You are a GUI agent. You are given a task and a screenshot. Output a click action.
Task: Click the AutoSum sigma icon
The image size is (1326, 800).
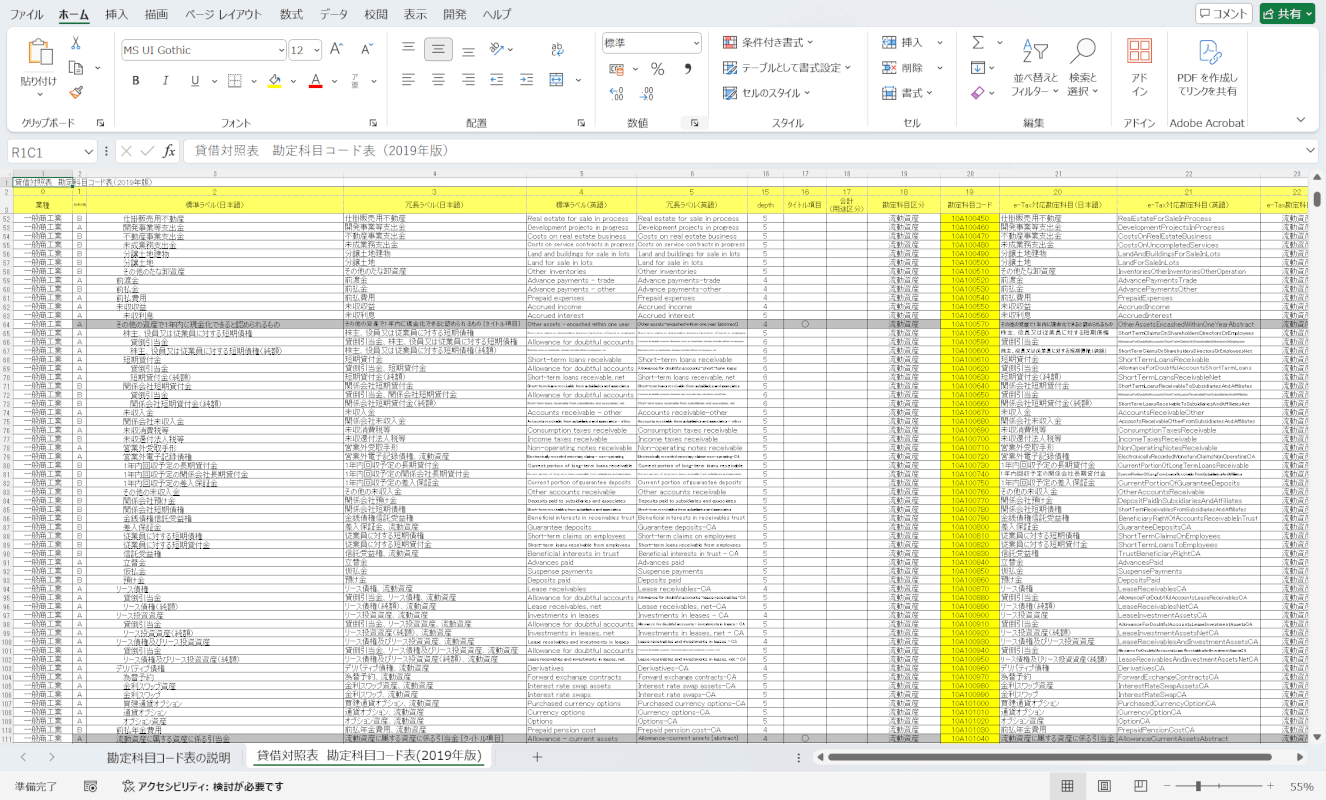[x=978, y=42]
